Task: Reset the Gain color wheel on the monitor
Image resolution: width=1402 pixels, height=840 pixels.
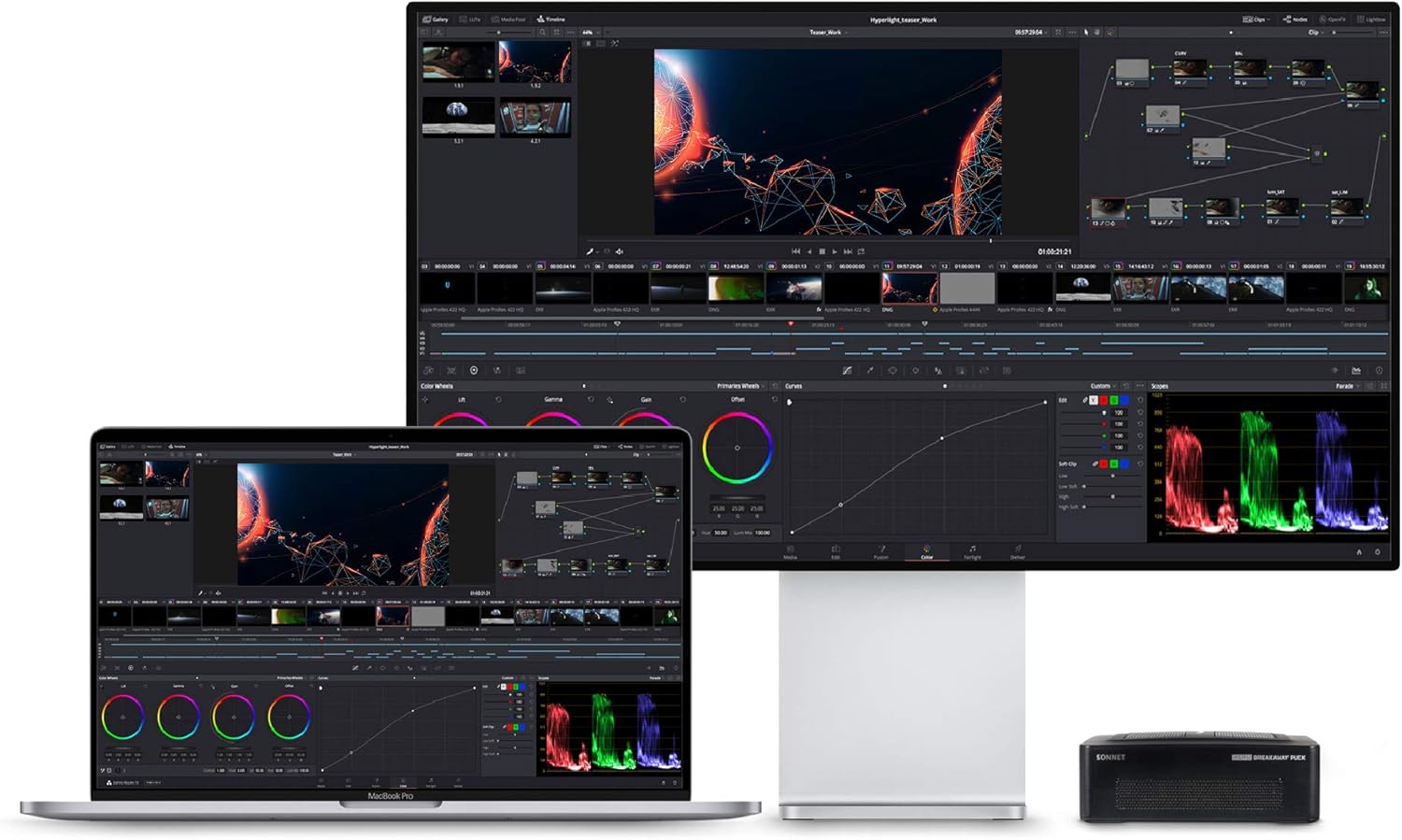Action: [x=682, y=400]
